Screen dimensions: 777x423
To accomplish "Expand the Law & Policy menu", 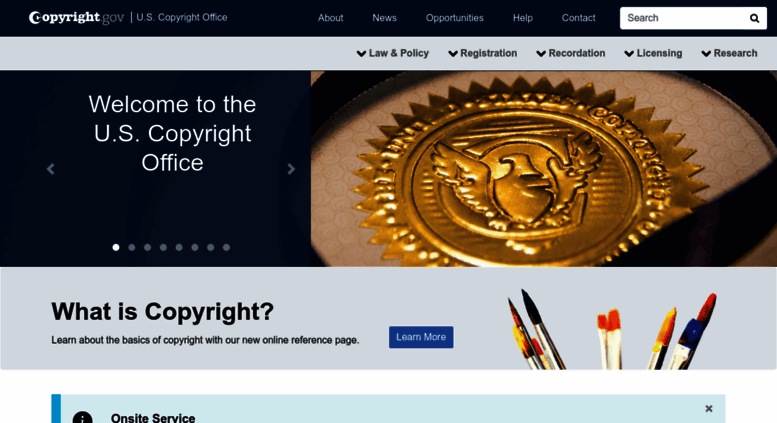I will point(393,53).
